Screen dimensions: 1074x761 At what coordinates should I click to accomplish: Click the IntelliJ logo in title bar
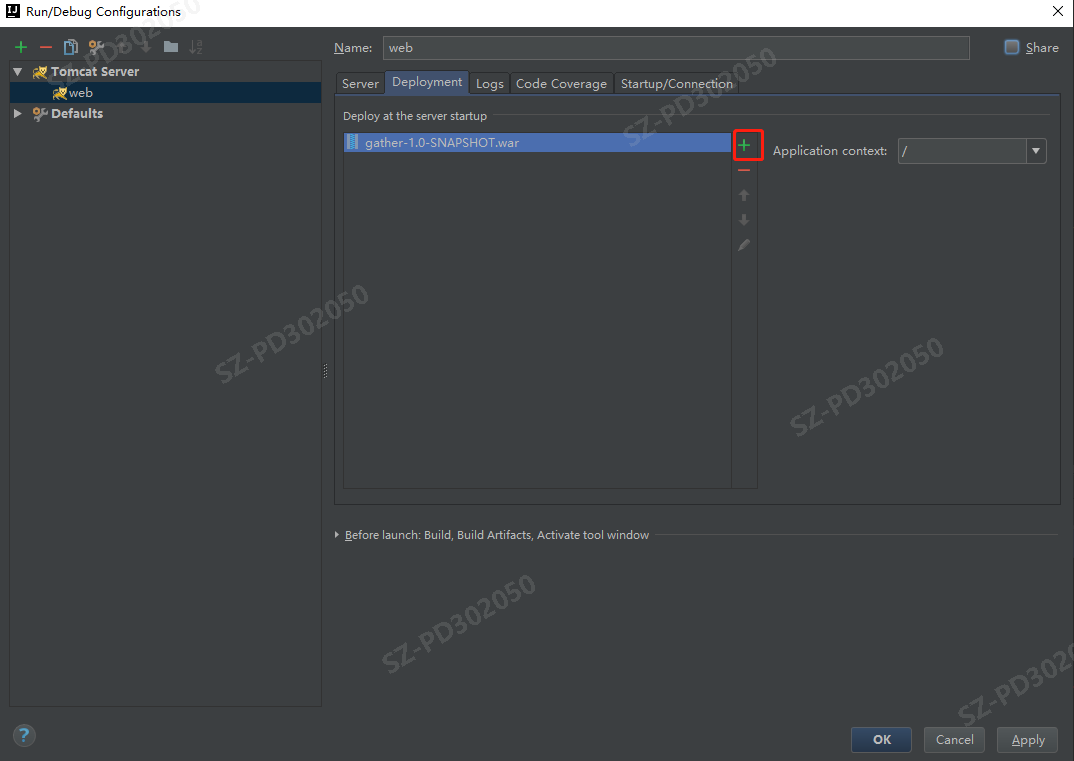12,11
